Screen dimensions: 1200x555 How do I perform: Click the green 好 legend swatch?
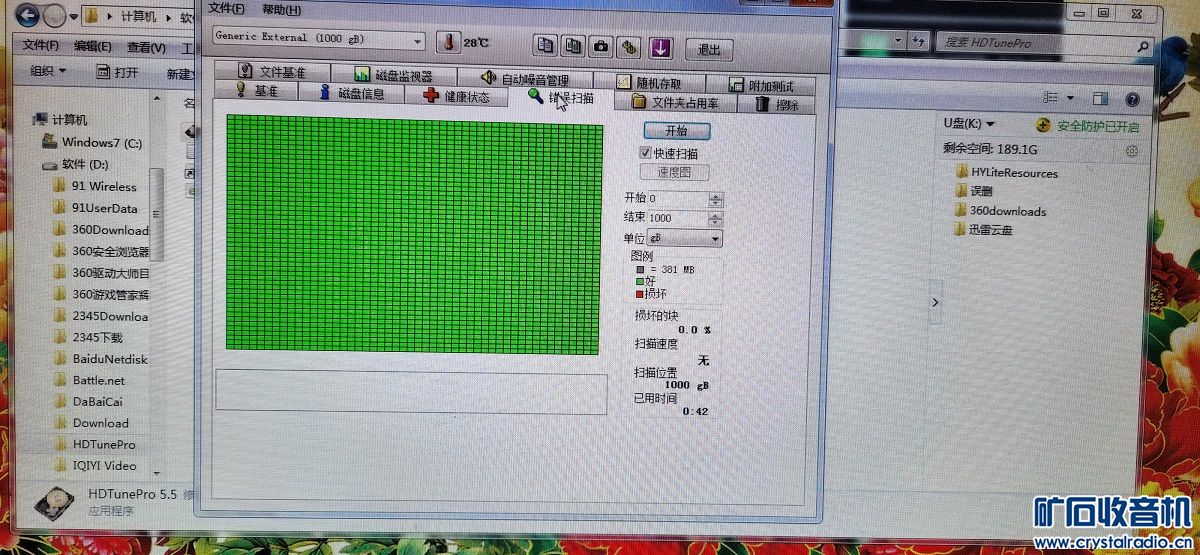pyautogui.click(x=640, y=283)
